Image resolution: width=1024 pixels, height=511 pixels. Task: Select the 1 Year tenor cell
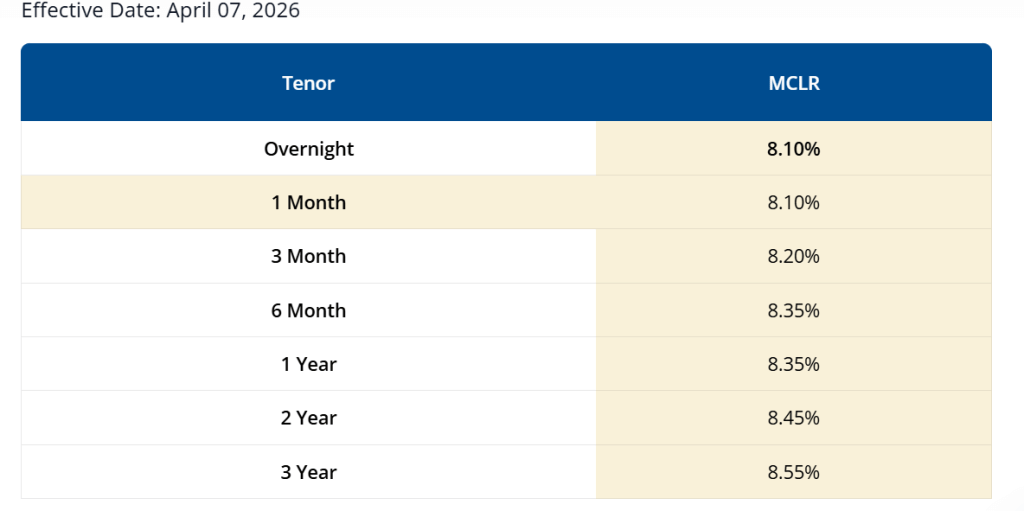click(308, 365)
